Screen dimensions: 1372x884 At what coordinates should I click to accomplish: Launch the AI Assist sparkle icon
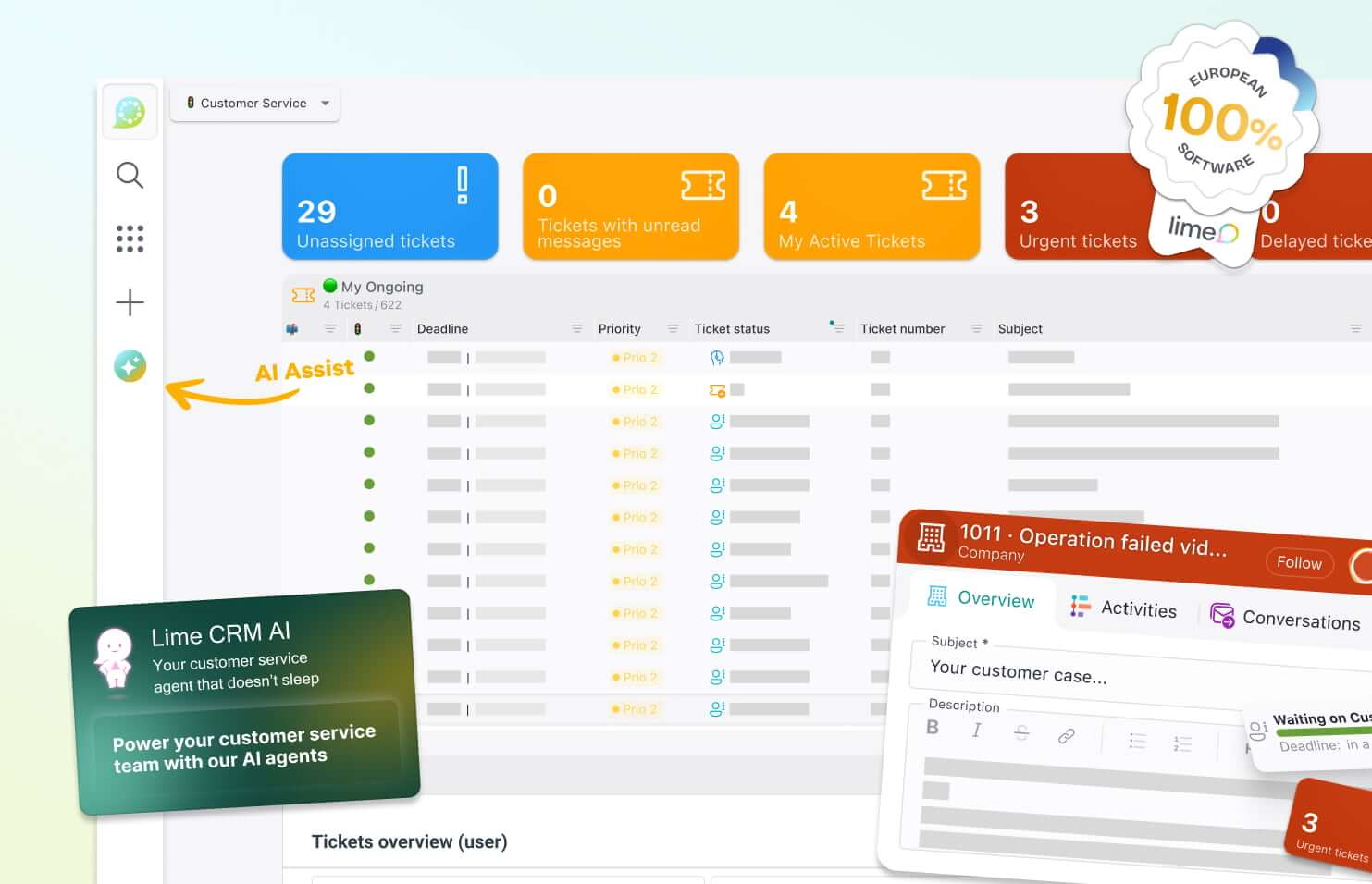(130, 366)
